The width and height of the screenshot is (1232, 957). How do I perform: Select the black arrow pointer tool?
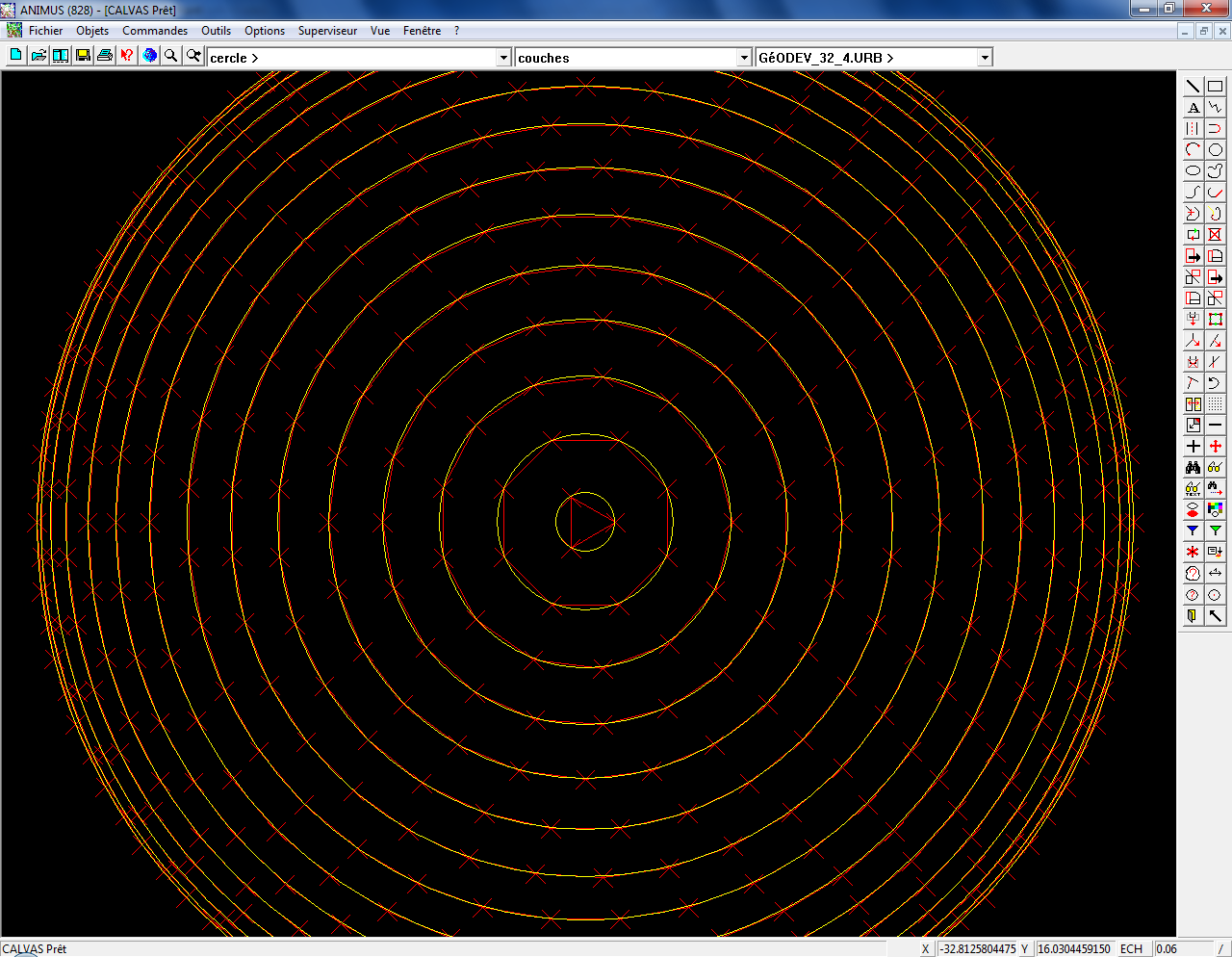pyautogui.click(x=1216, y=616)
